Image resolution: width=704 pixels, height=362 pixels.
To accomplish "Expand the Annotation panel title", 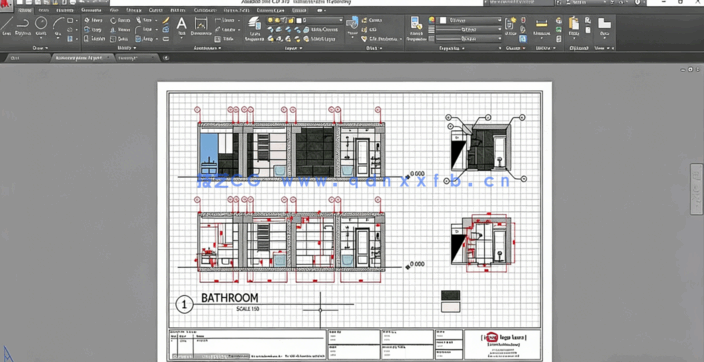I will click(x=207, y=48).
